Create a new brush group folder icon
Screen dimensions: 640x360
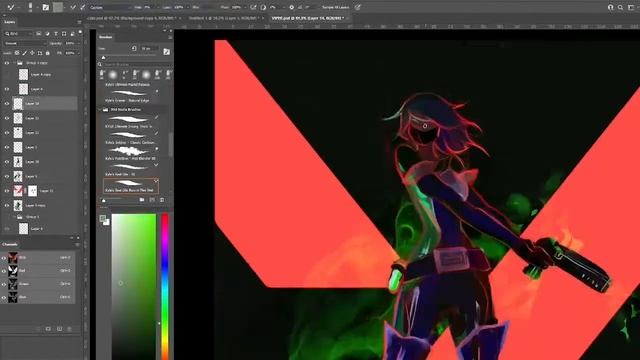click(x=142, y=200)
